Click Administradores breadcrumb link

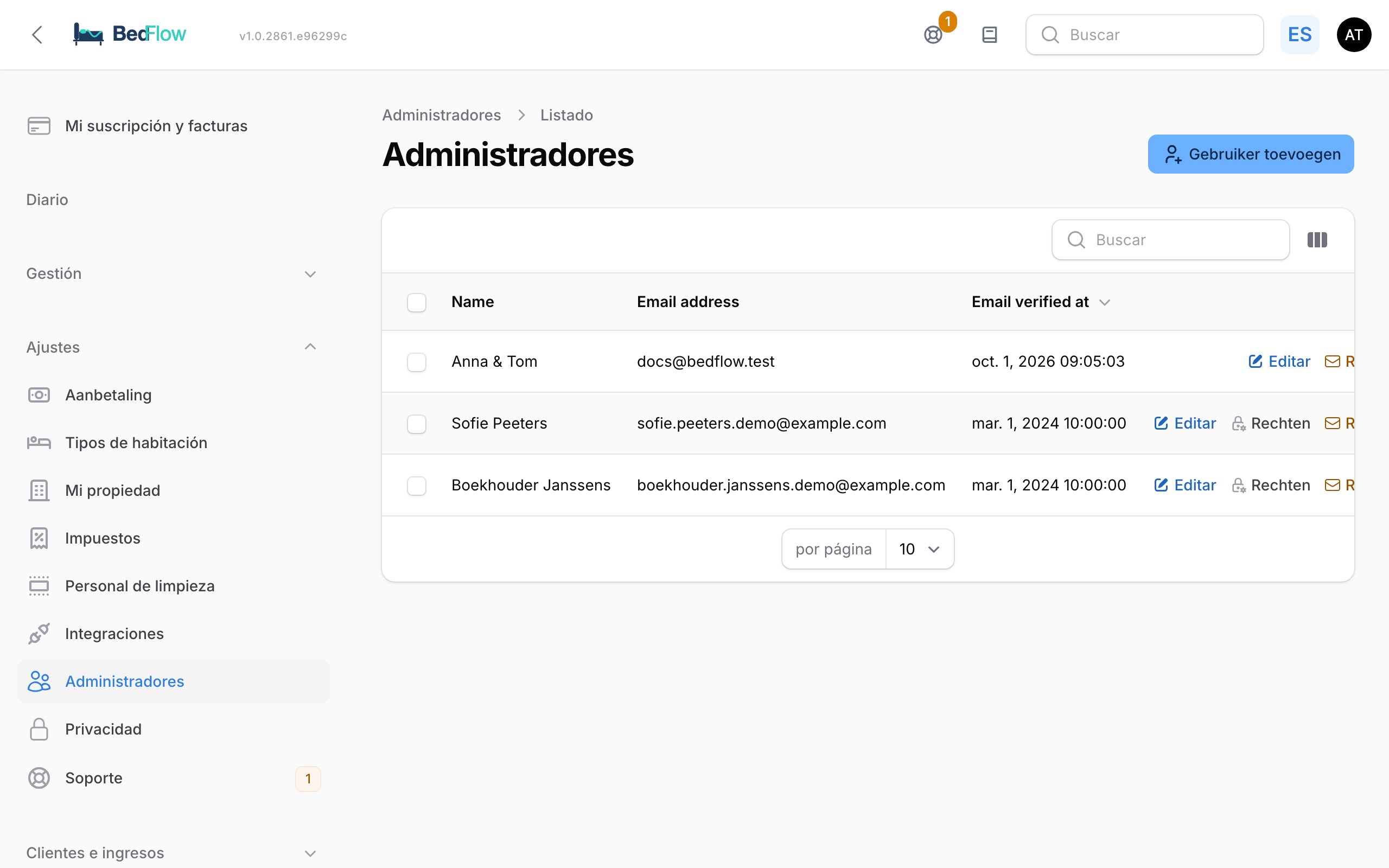[441, 115]
